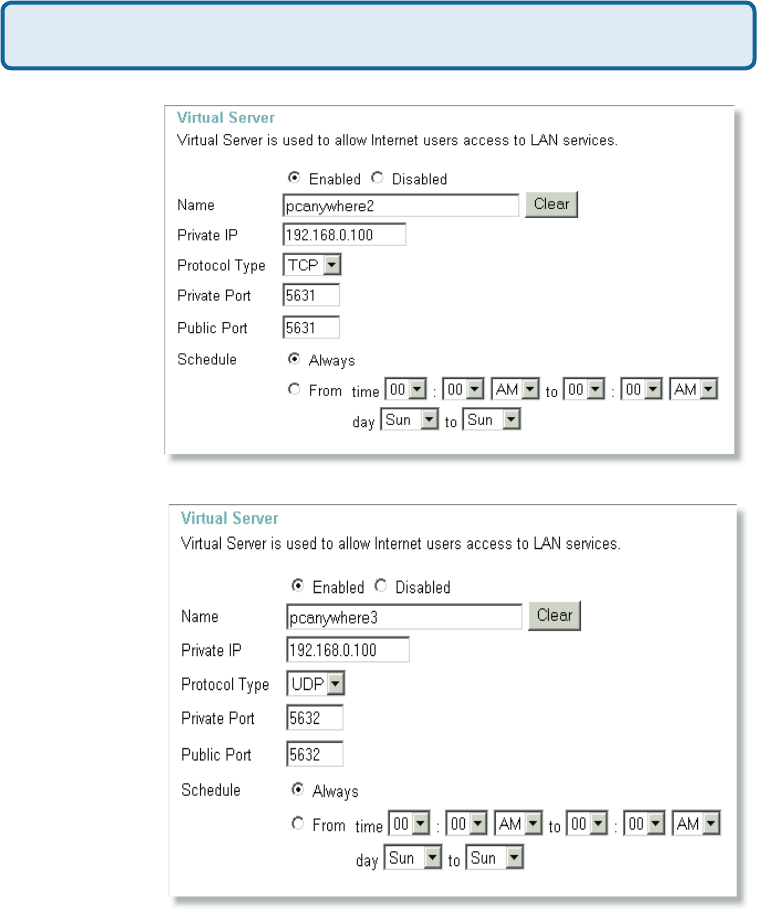Open start day dropdown in pcanywhere2 schedule
This screenshot has width=760, height=918.
pos(410,420)
